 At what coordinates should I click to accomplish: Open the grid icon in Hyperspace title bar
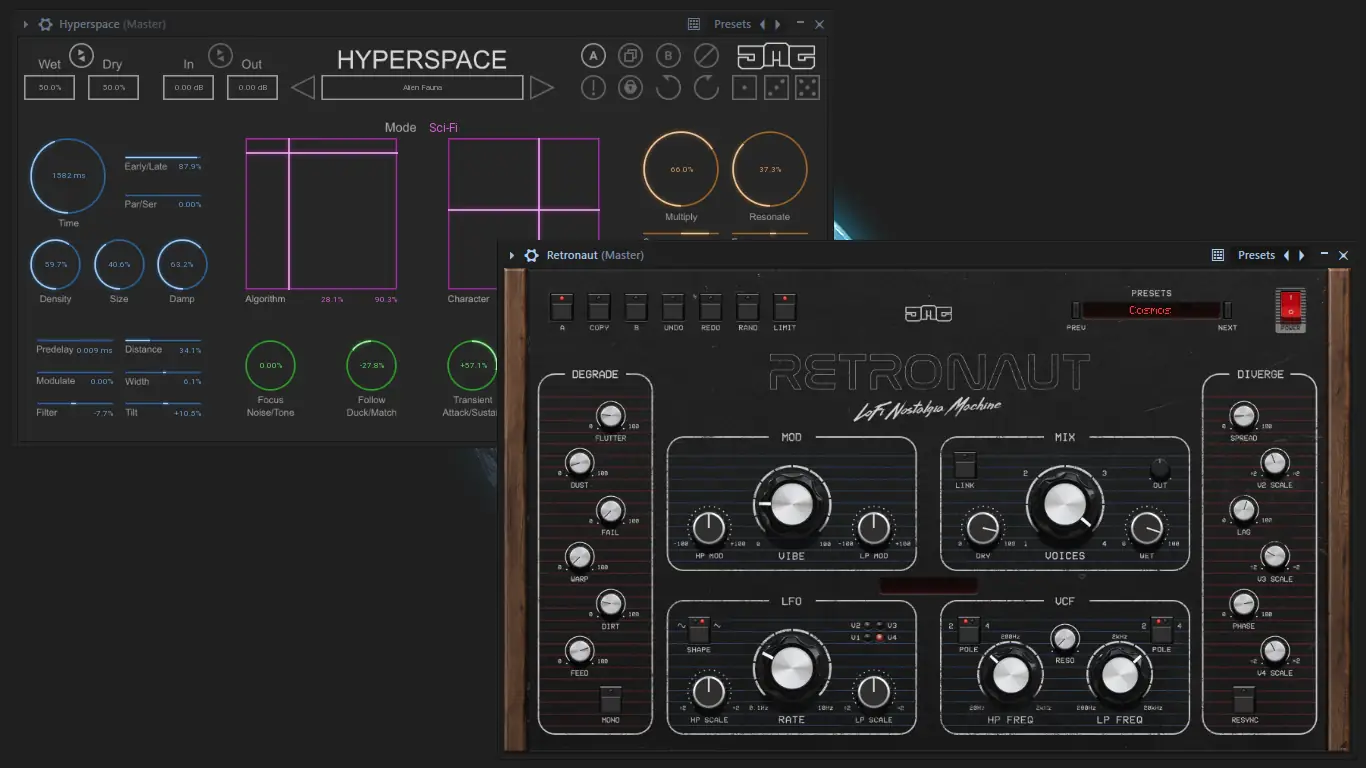point(694,24)
